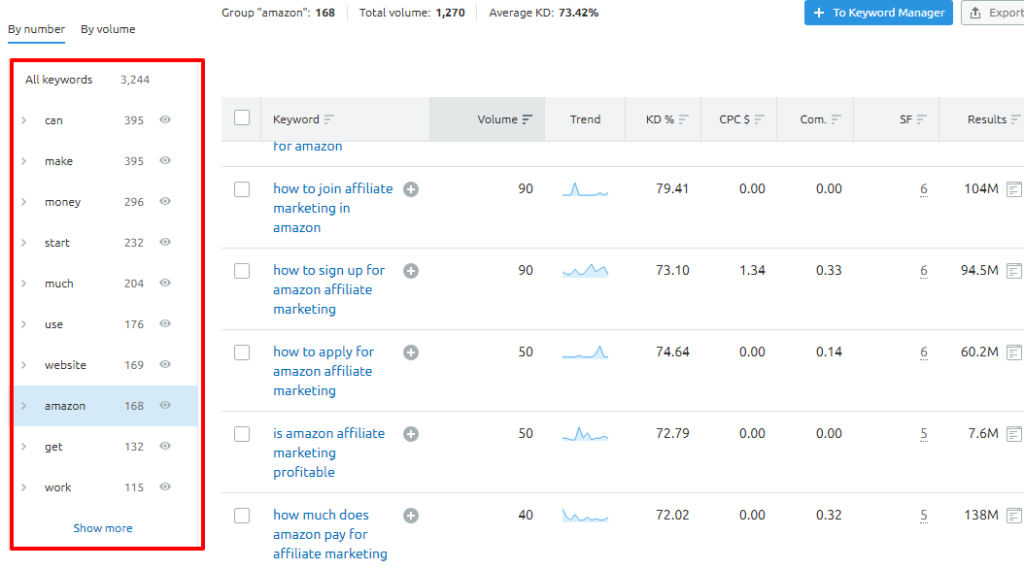Check the select-all checkbox in table header
Image resolution: width=1024 pixels, height=570 pixels.
pyautogui.click(x=242, y=118)
